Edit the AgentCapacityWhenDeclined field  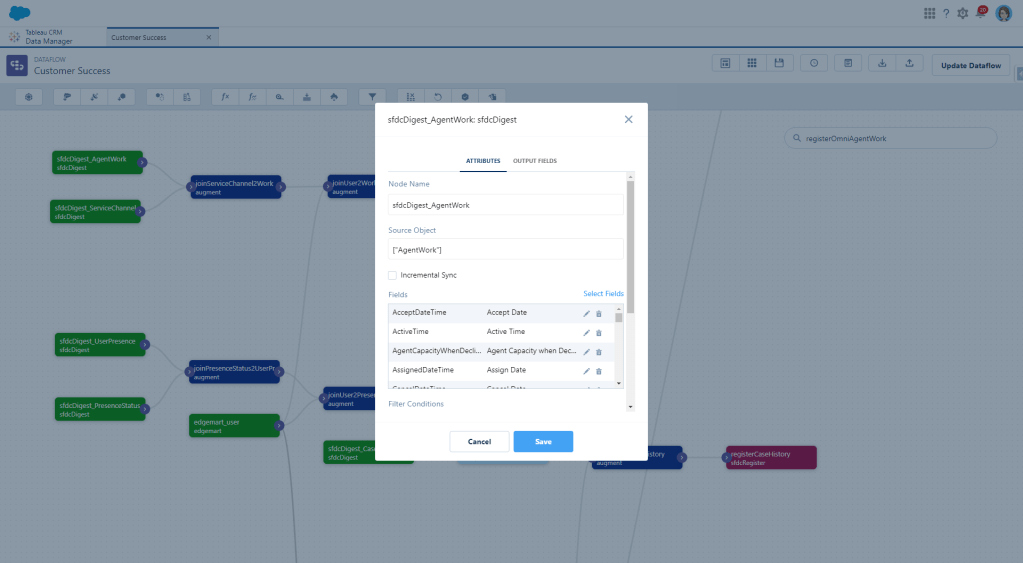point(587,352)
